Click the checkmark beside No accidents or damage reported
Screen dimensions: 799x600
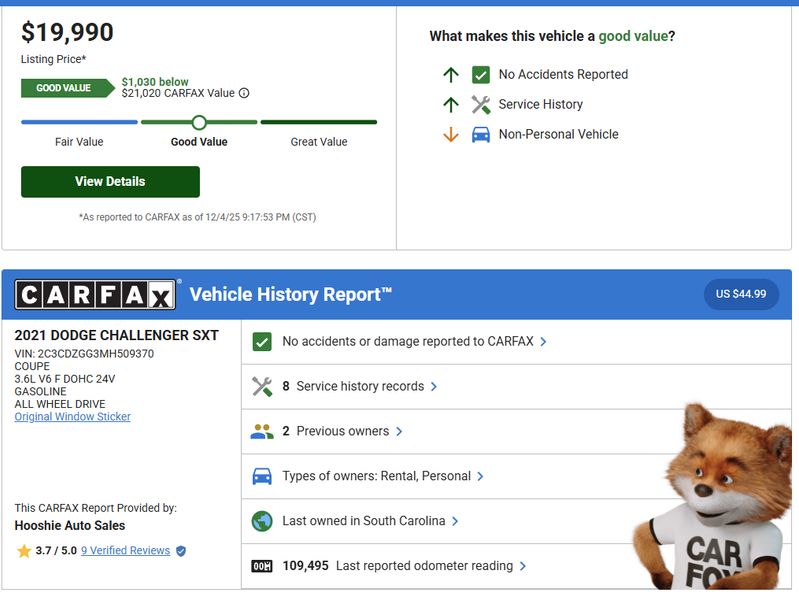[x=262, y=342]
